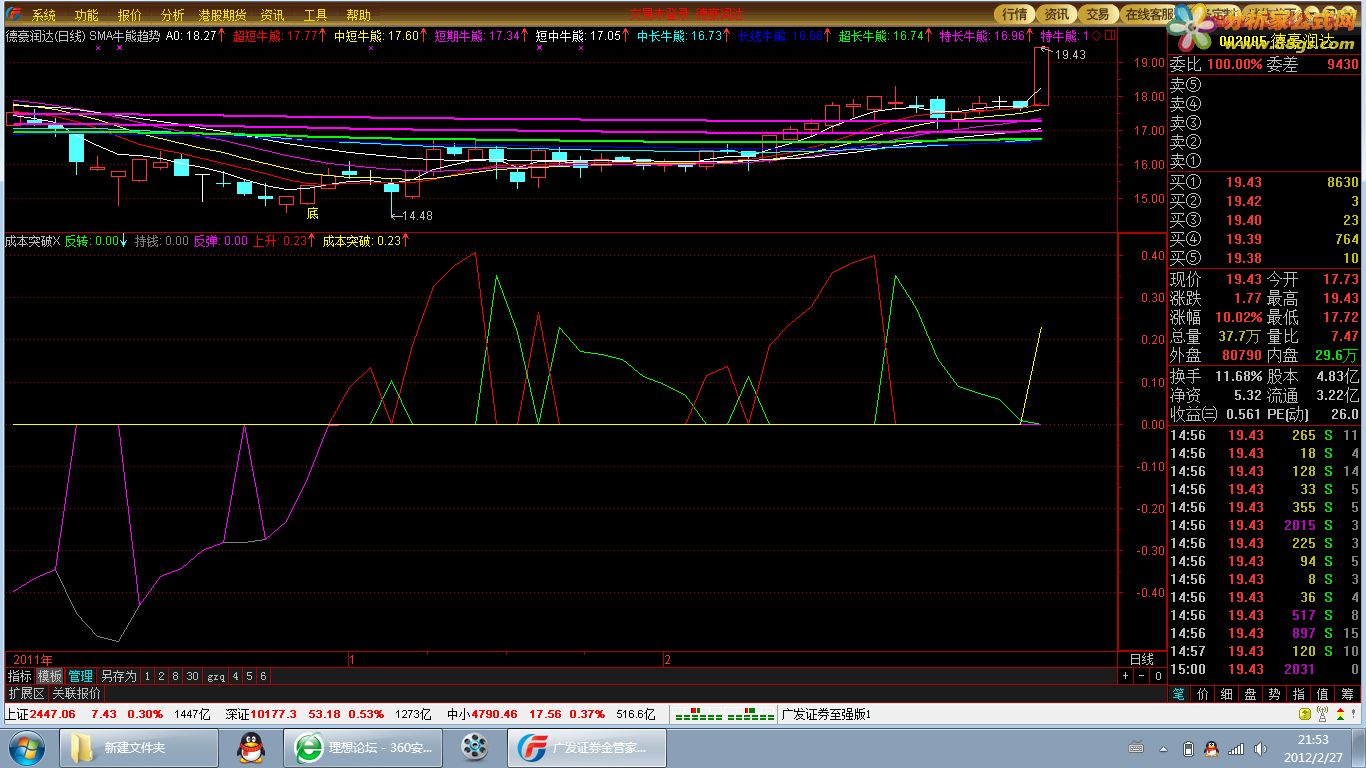This screenshot has width=1366, height=768.
Task: Open the Windows Start button
Action: click(26, 746)
